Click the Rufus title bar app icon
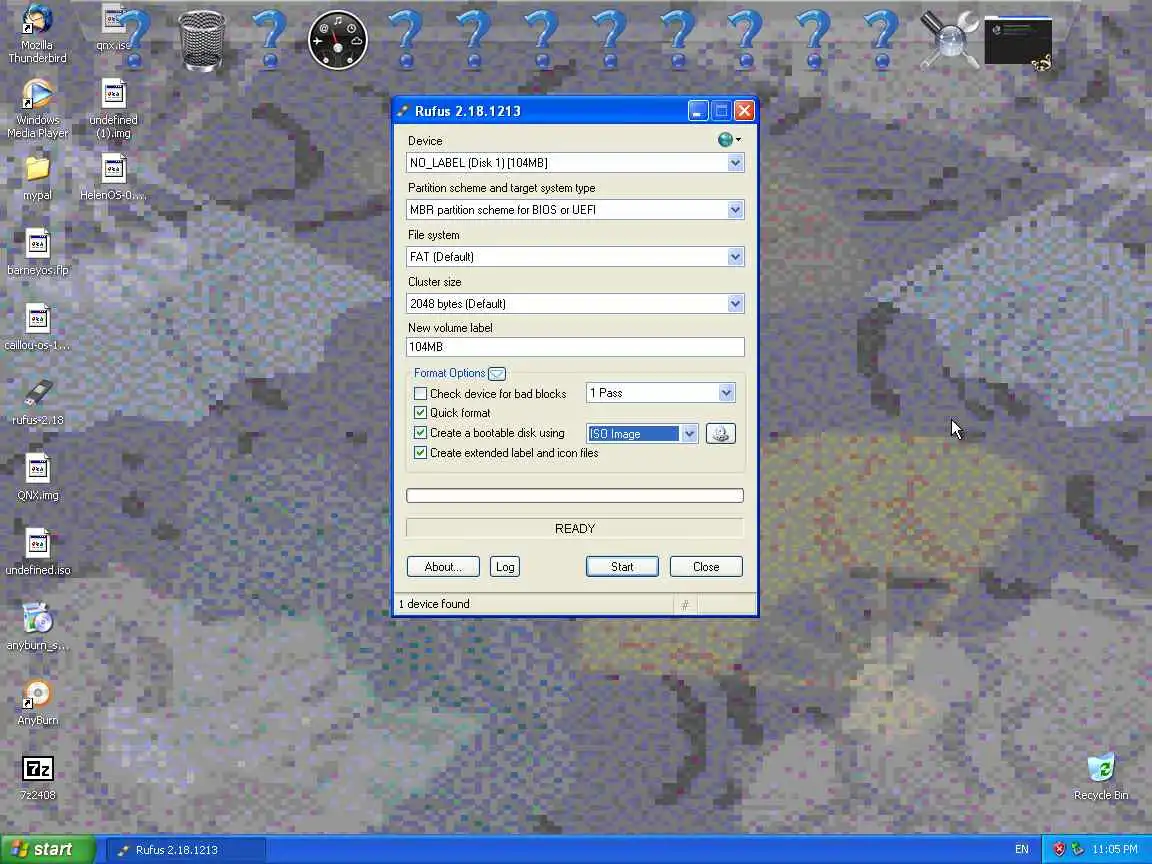The image size is (1152, 864). pyautogui.click(x=403, y=111)
